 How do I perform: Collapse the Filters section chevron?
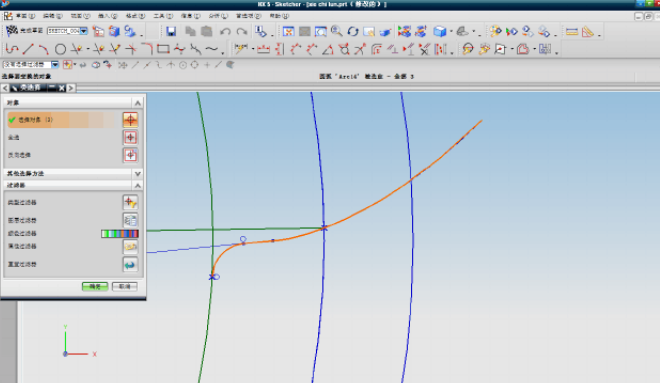click(137, 185)
